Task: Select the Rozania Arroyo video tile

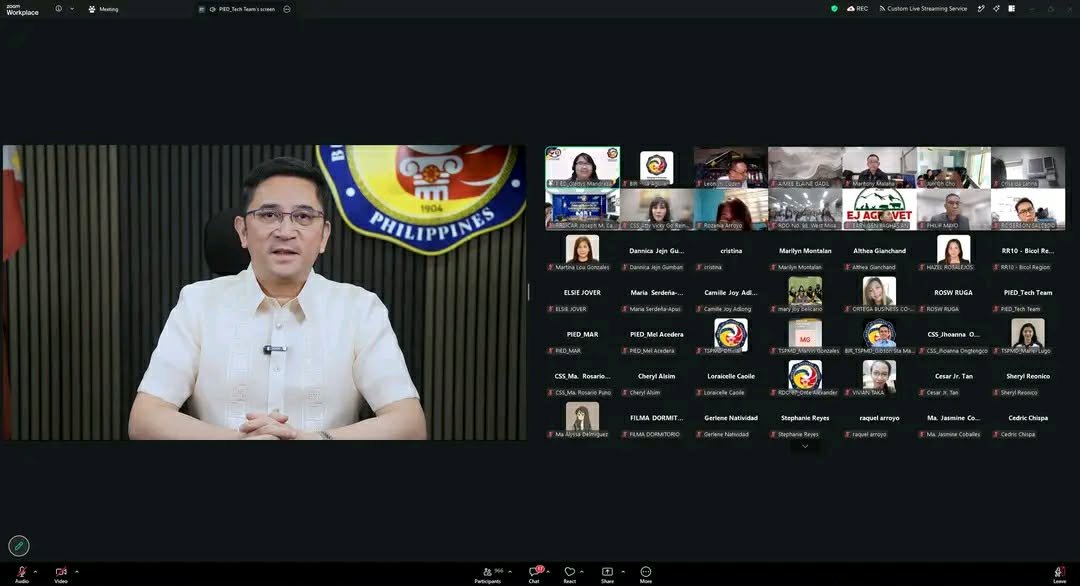Action: (x=730, y=209)
